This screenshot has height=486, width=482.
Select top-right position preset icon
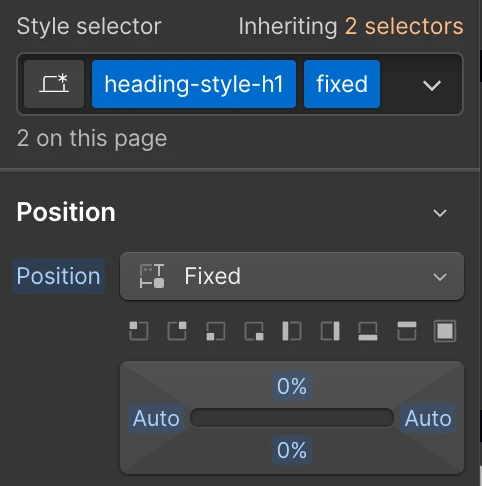177,331
